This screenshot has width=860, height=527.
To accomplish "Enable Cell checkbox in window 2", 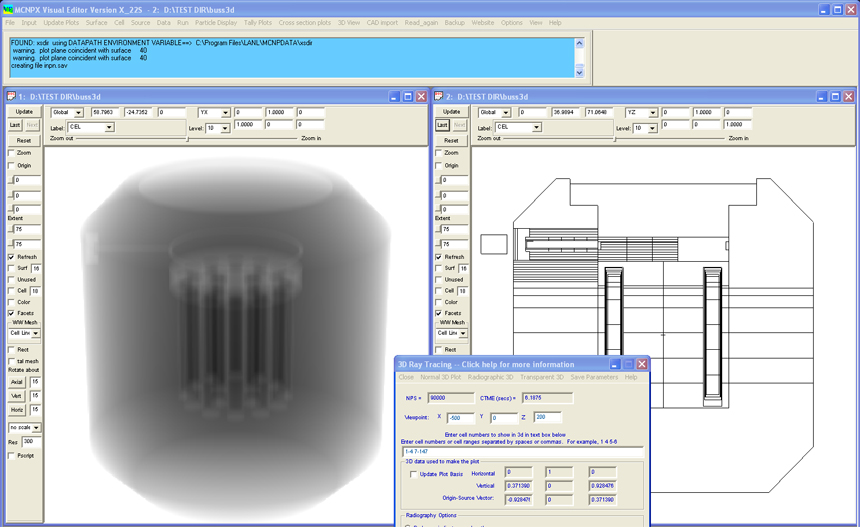I will [439, 291].
